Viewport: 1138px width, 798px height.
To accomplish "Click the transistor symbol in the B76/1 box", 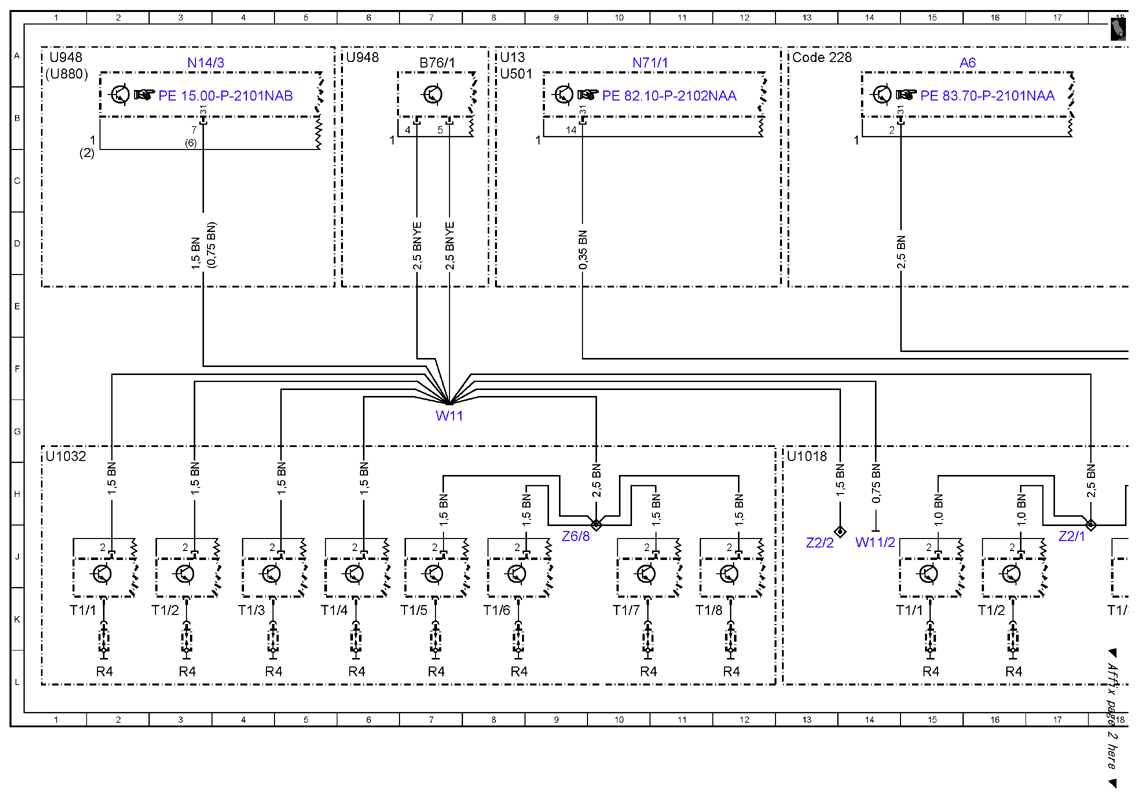I will pyautogui.click(x=433, y=94).
